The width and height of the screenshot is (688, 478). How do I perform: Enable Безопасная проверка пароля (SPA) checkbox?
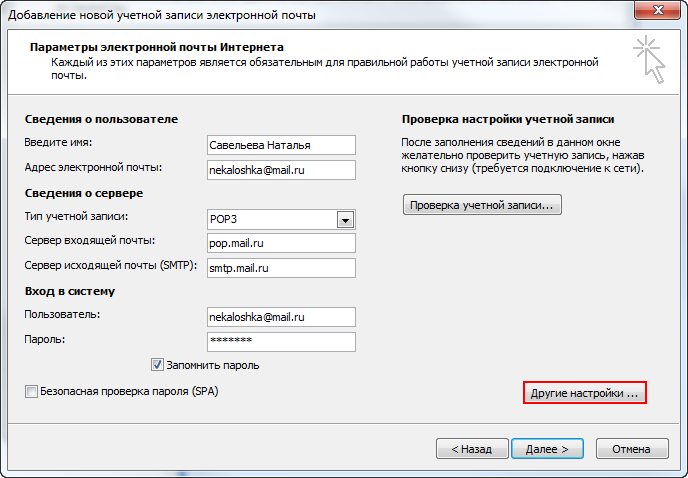[x=31, y=391]
